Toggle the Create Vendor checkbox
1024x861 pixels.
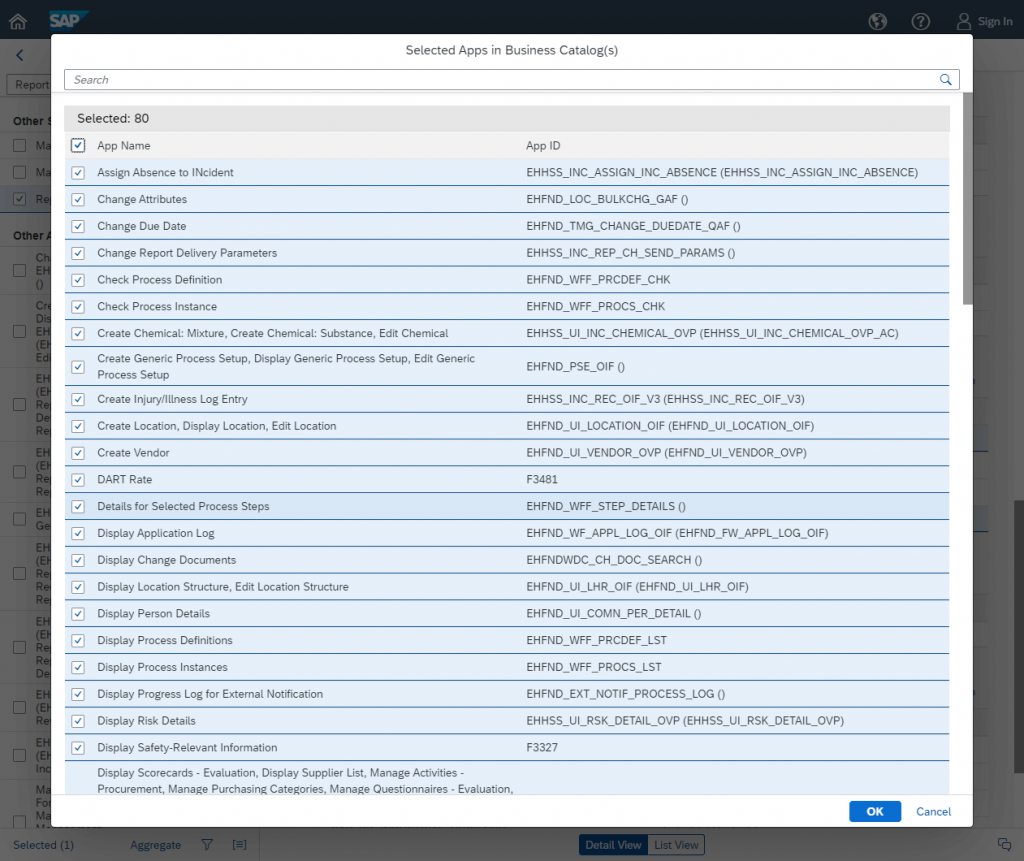[x=78, y=453]
